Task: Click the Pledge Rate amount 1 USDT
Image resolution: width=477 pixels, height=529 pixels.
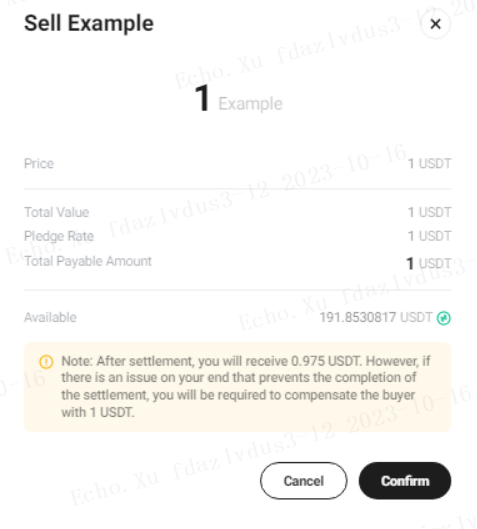Action: pyautogui.click(x=429, y=236)
